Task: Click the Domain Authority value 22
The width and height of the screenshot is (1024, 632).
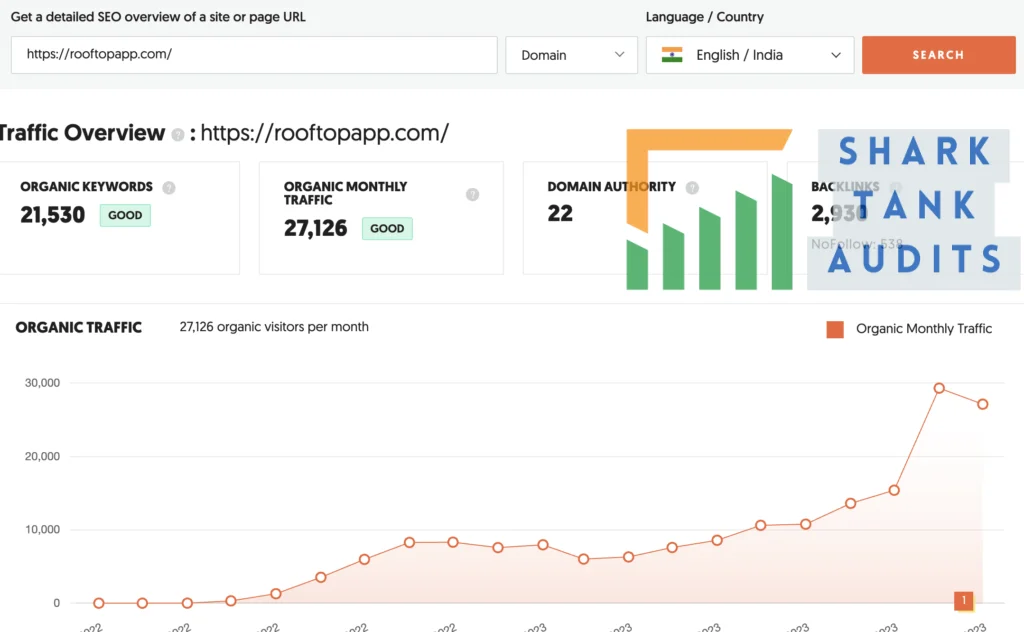Action: [560, 213]
